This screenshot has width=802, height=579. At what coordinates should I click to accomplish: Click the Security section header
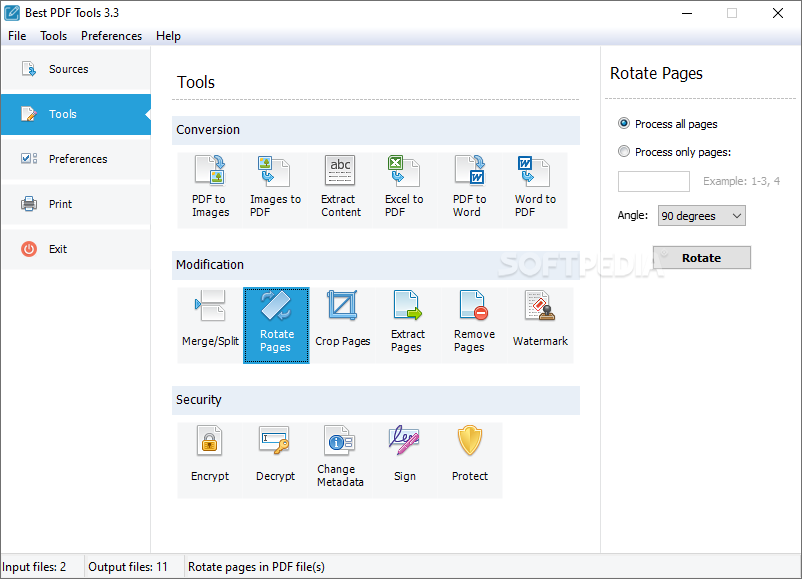tap(376, 400)
